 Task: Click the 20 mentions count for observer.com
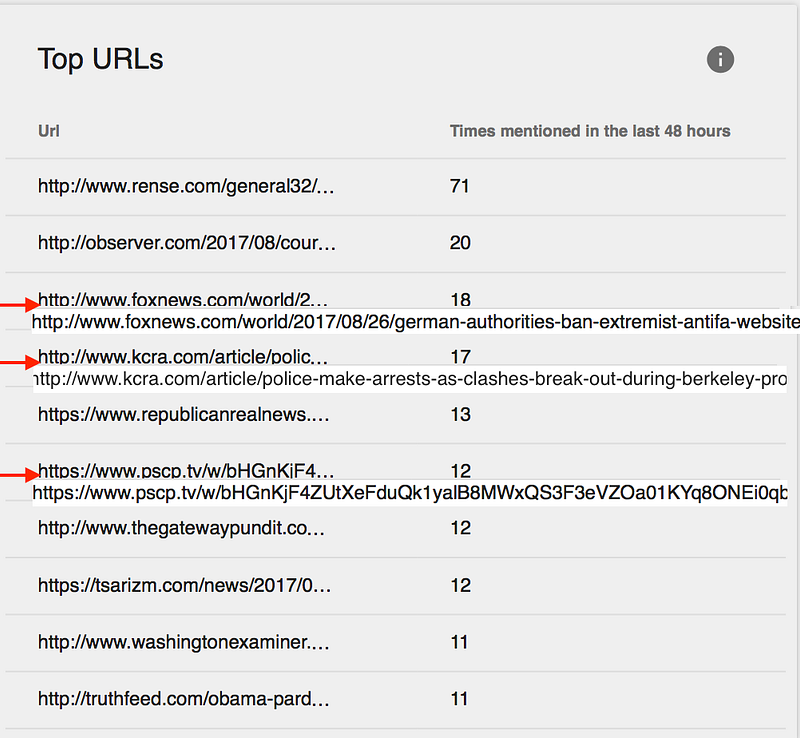tap(460, 243)
